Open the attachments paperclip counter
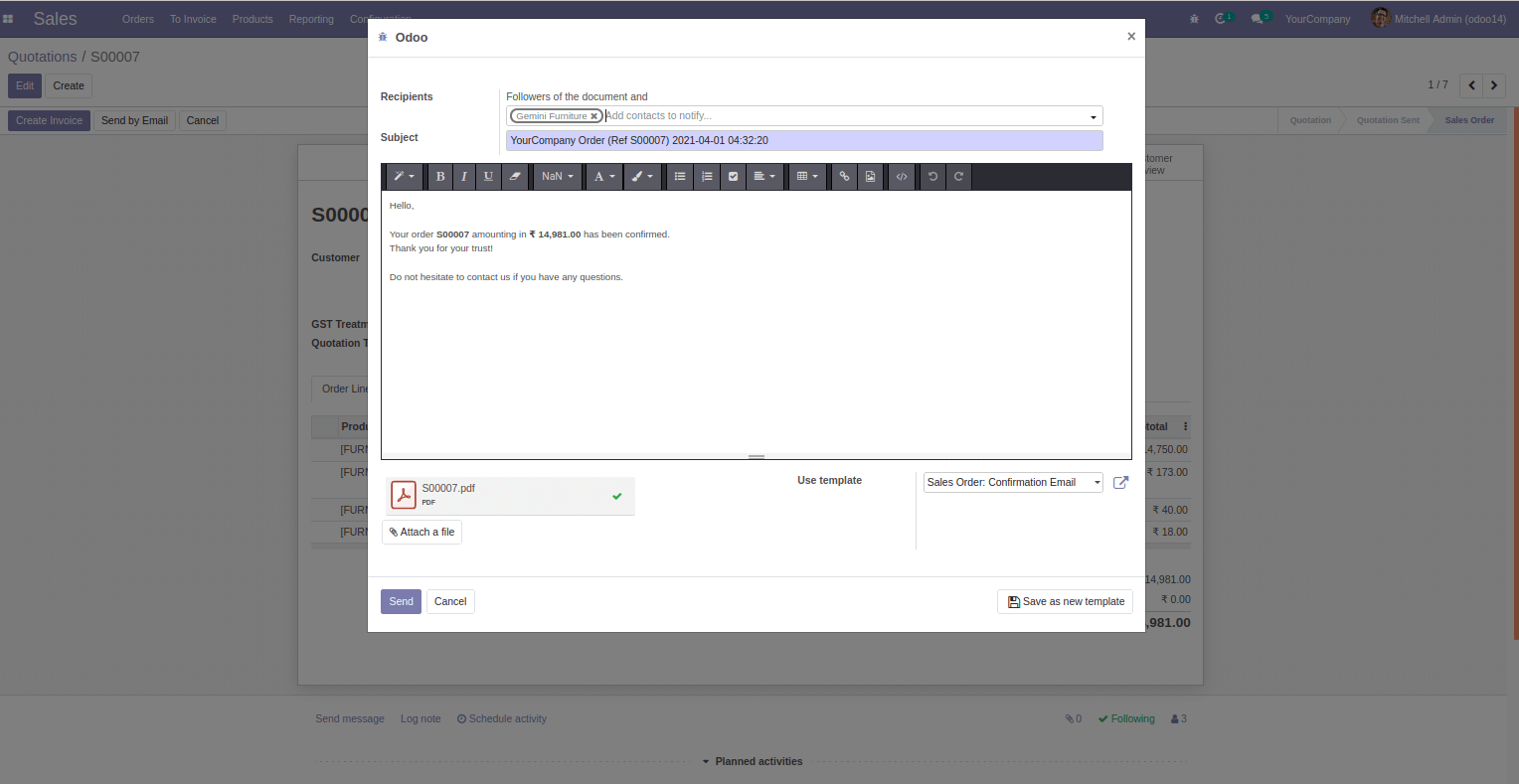 [1074, 719]
